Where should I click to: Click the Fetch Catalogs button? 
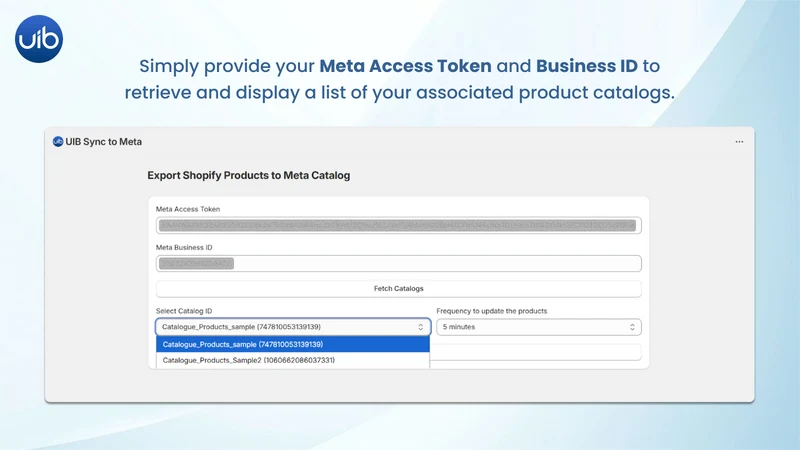click(398, 289)
